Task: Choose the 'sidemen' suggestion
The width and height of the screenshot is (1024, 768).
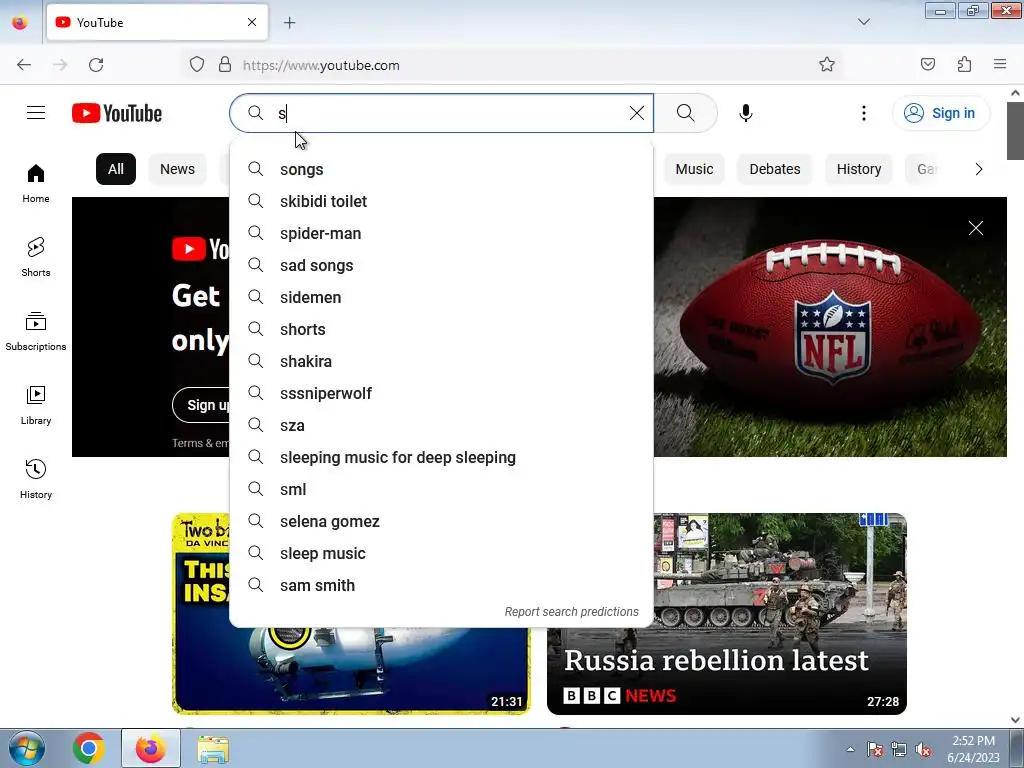Action: click(441, 297)
